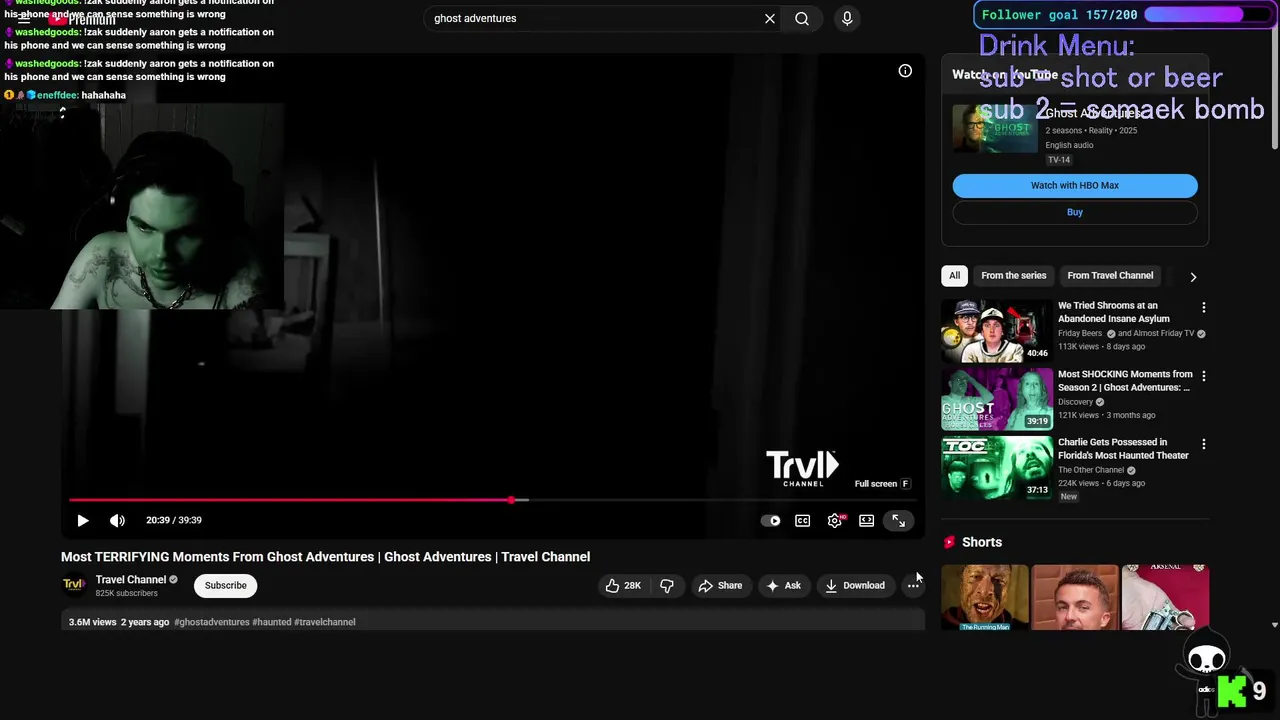1280x720 pixels.
Task: Open Discovery channel link
Action: click(x=1076, y=402)
